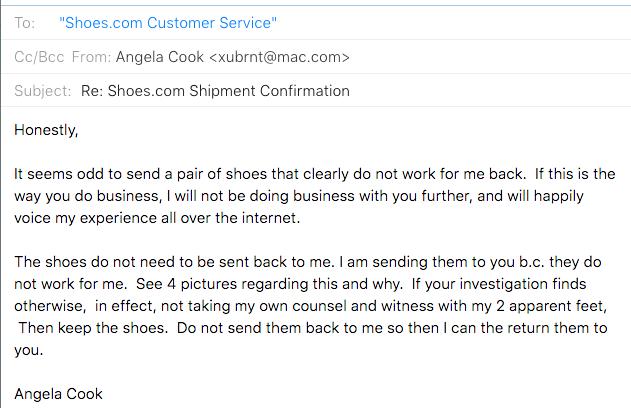Click the word "internet." in first paragraph
The width and height of the screenshot is (631, 408).
tap(271, 218)
